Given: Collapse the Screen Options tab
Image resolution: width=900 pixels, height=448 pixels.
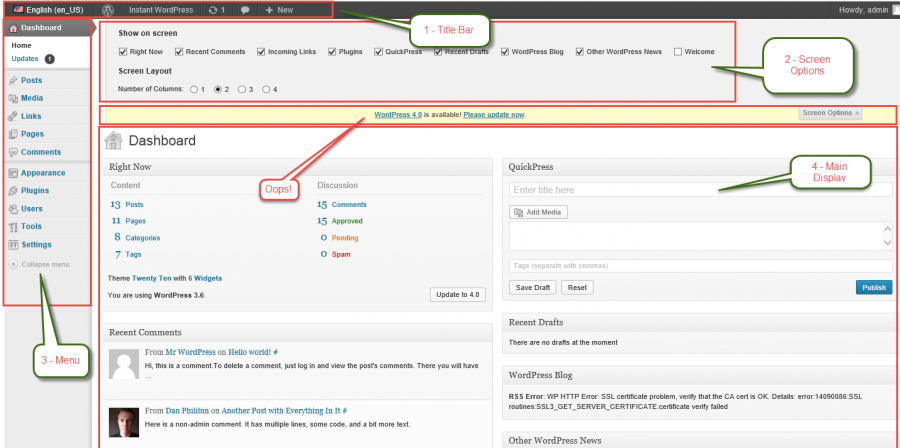Looking at the screenshot, I should [x=830, y=113].
